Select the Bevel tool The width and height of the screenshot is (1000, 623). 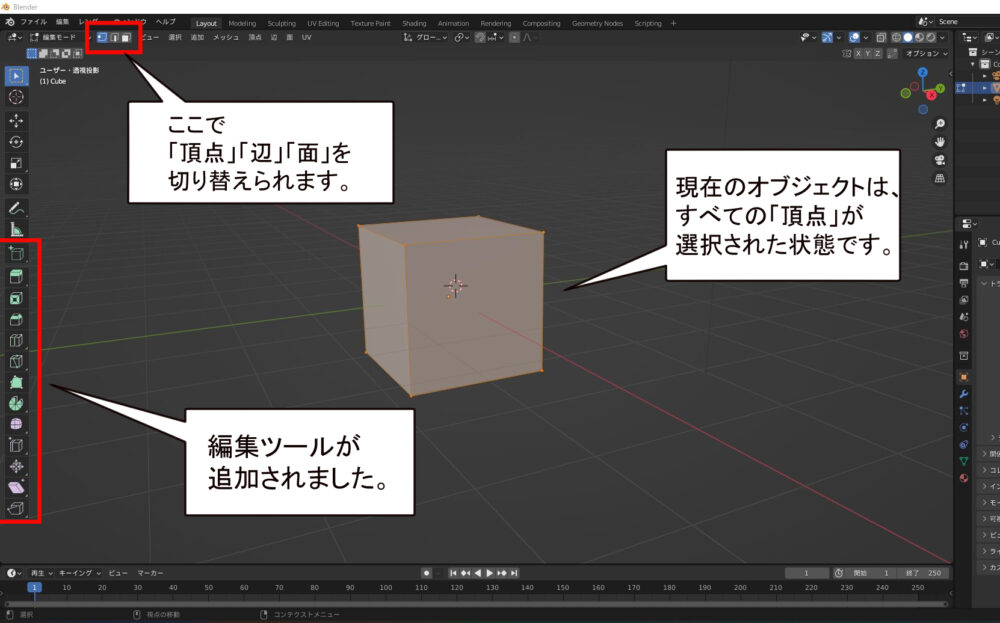tap(17, 319)
